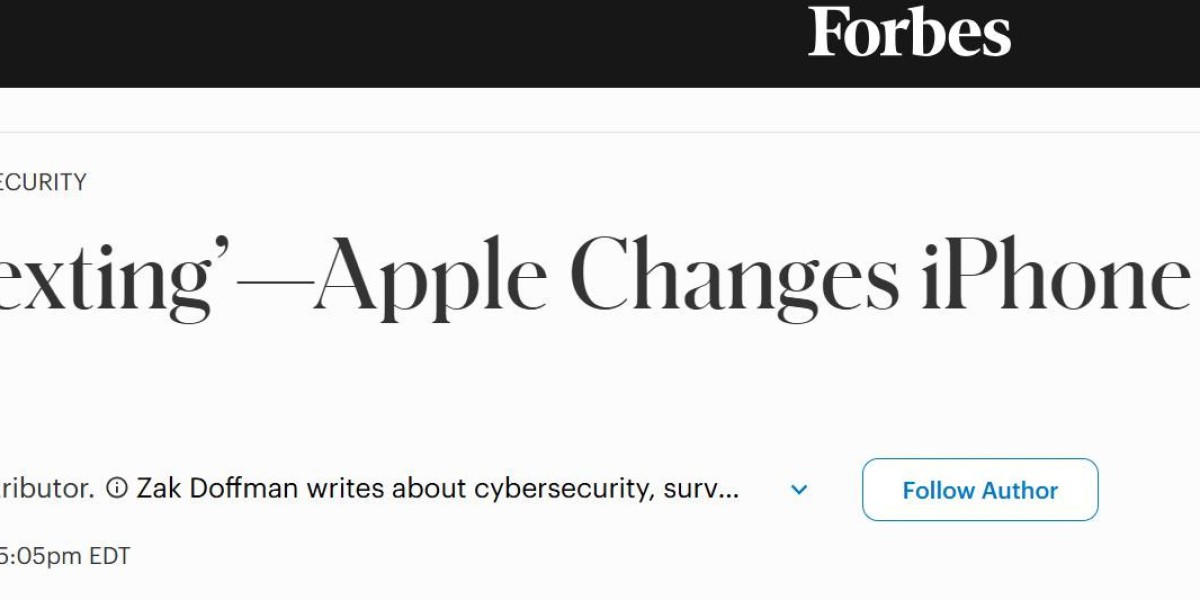Image resolution: width=1200 pixels, height=600 pixels.
Task: Expand the author bio chevron
Action: [798, 490]
